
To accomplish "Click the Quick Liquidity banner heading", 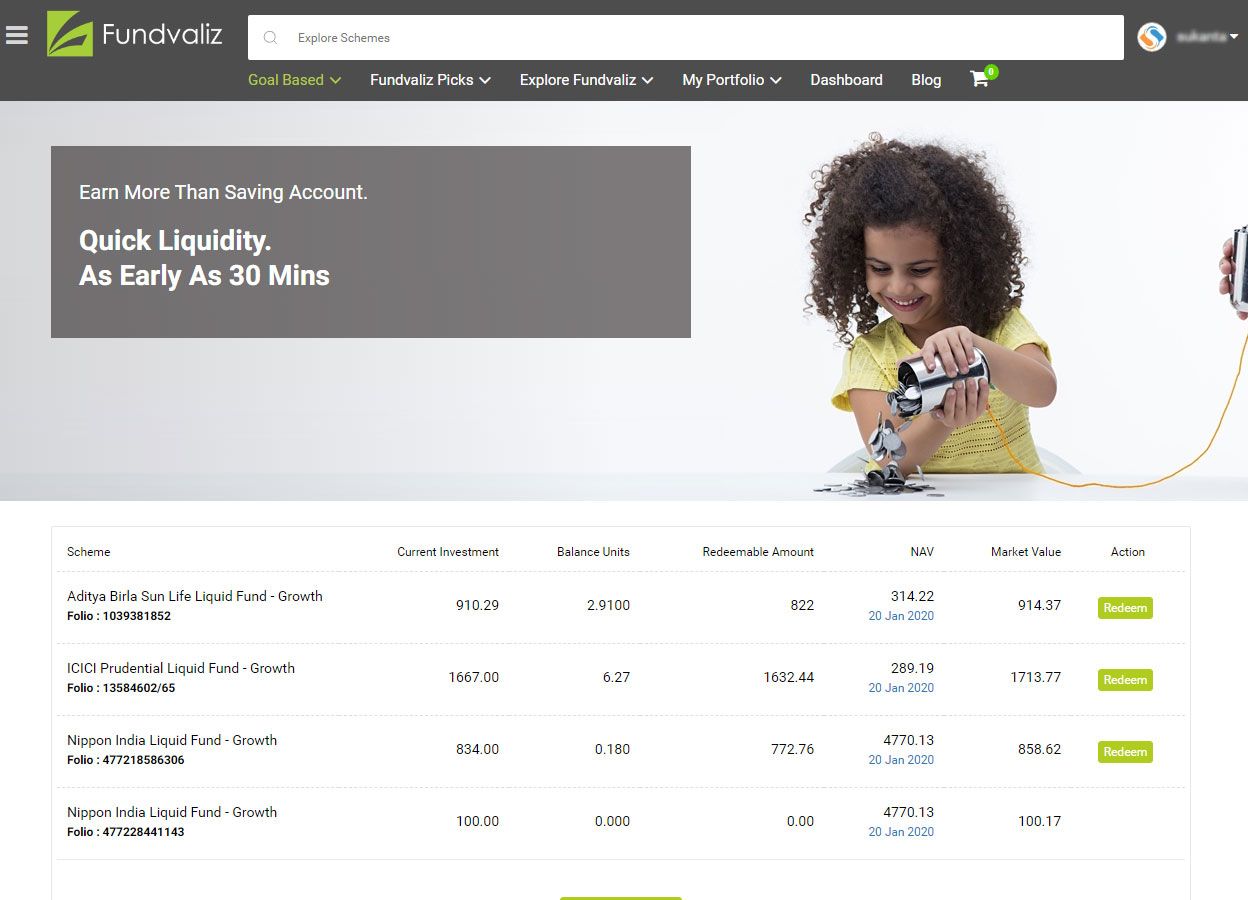I will tap(204, 258).
